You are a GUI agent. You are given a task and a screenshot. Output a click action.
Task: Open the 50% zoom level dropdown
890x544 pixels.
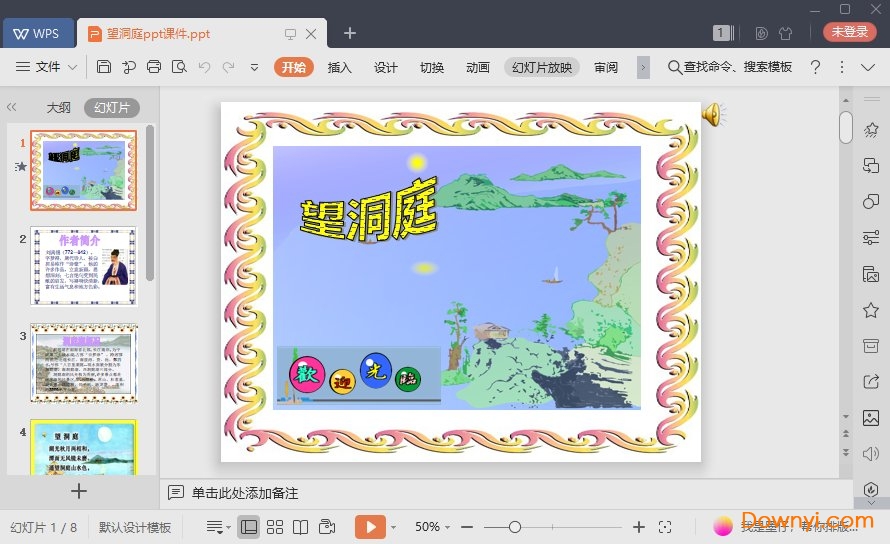(x=432, y=527)
